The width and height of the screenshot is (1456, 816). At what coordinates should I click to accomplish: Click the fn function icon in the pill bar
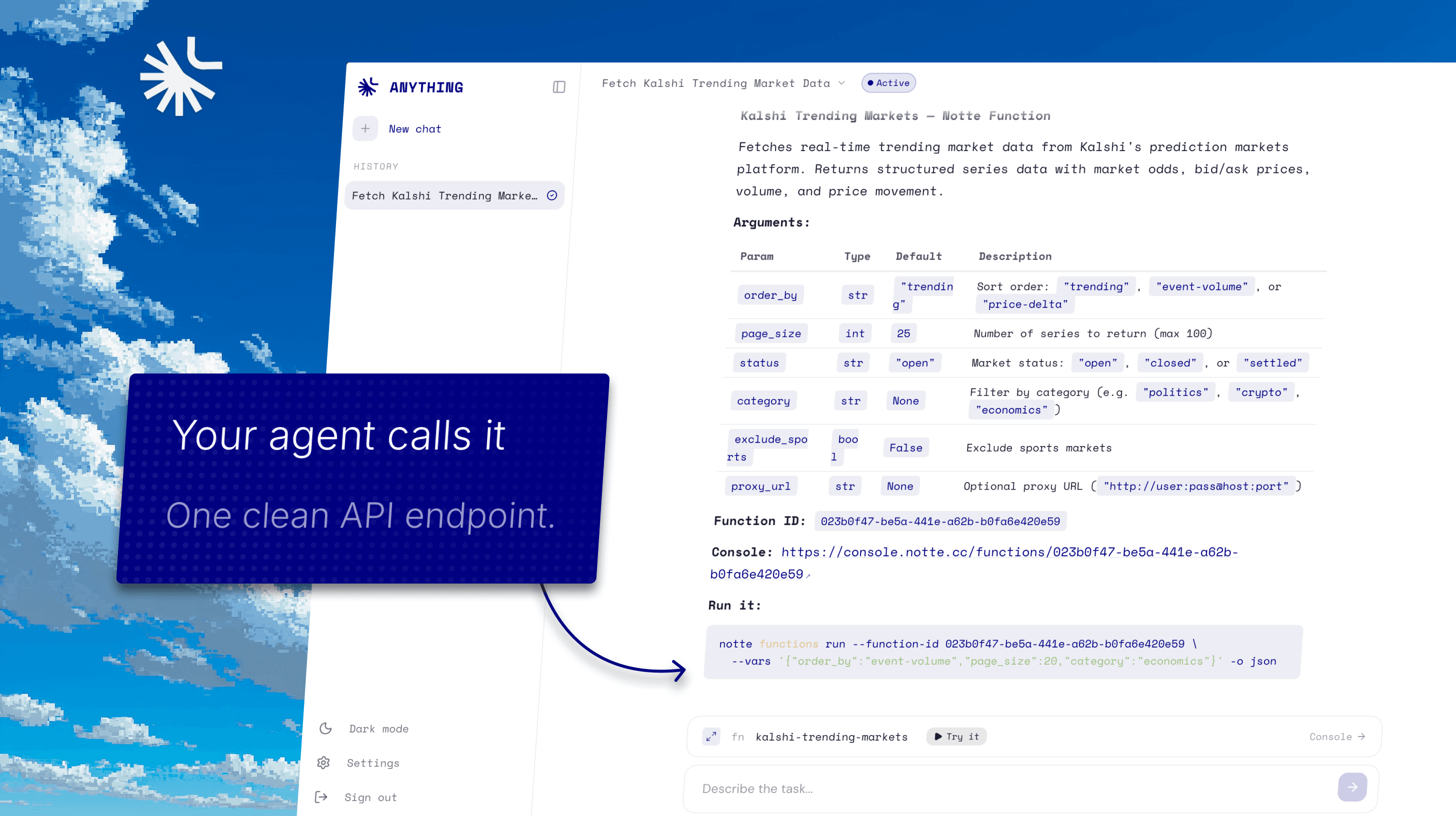point(738,736)
